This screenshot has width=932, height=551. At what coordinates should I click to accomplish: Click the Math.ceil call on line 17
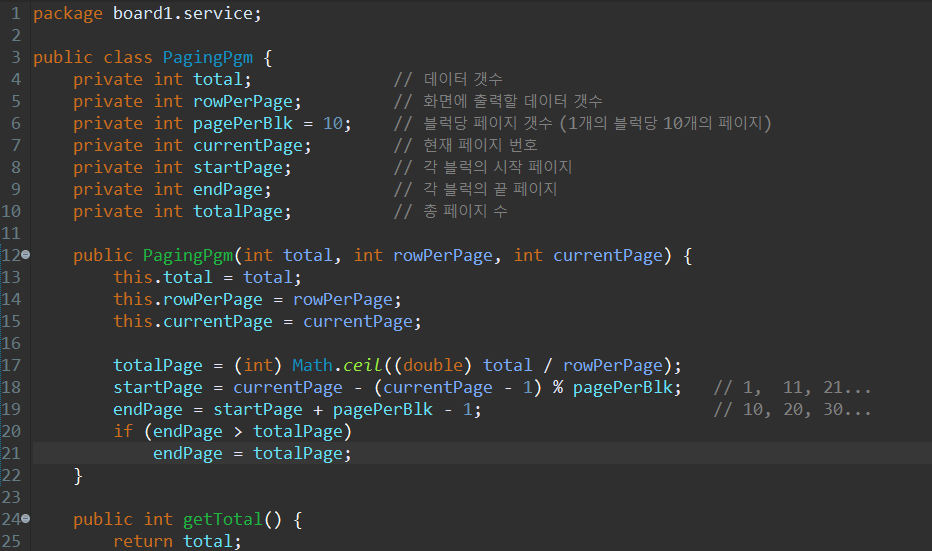click(336, 365)
